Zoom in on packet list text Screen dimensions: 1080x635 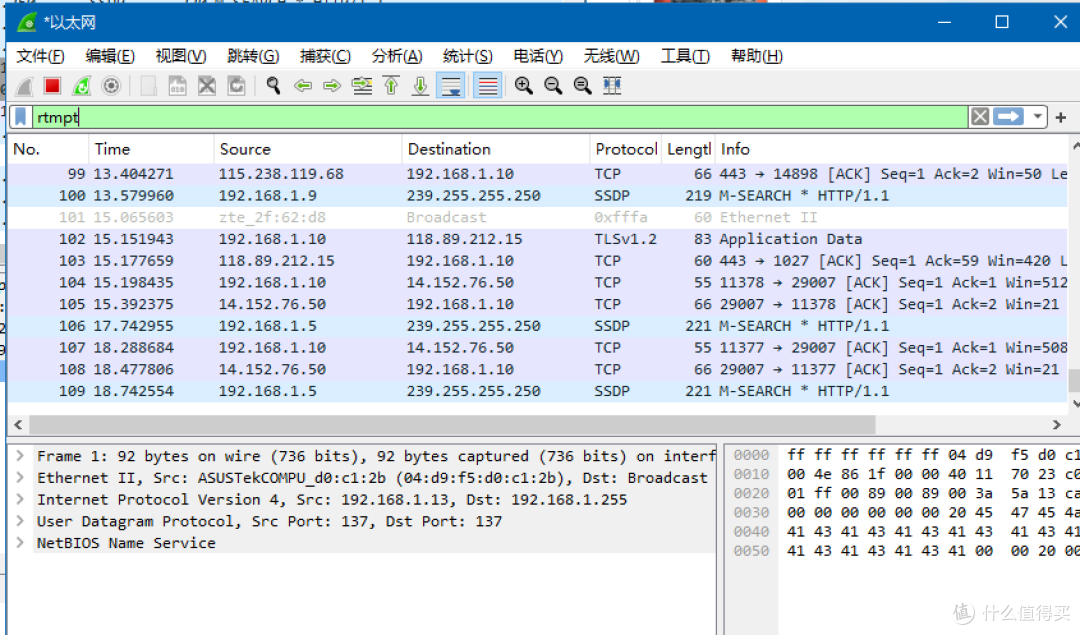point(522,86)
